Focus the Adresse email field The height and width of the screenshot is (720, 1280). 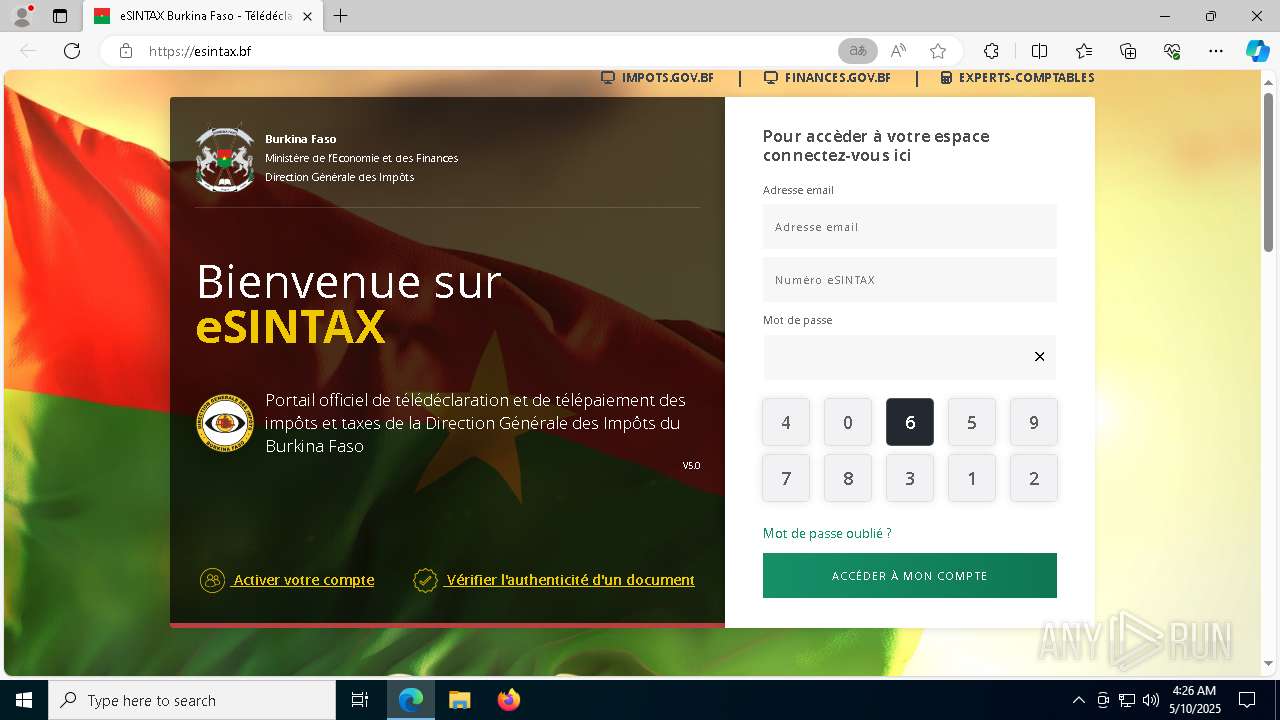910,227
